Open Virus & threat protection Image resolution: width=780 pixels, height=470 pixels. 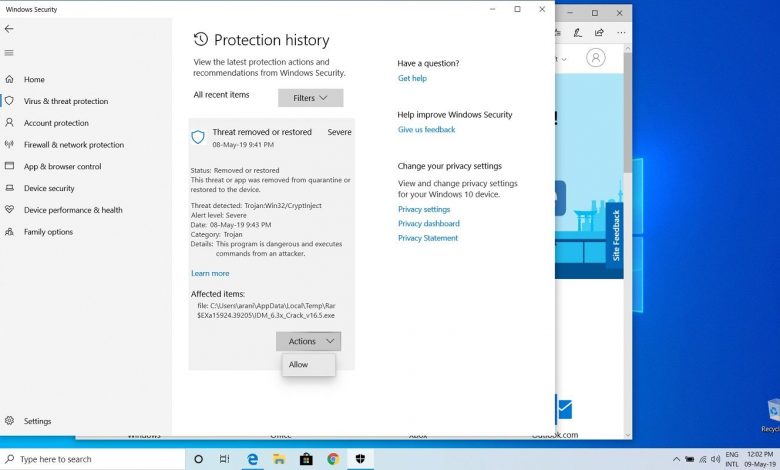[66, 101]
